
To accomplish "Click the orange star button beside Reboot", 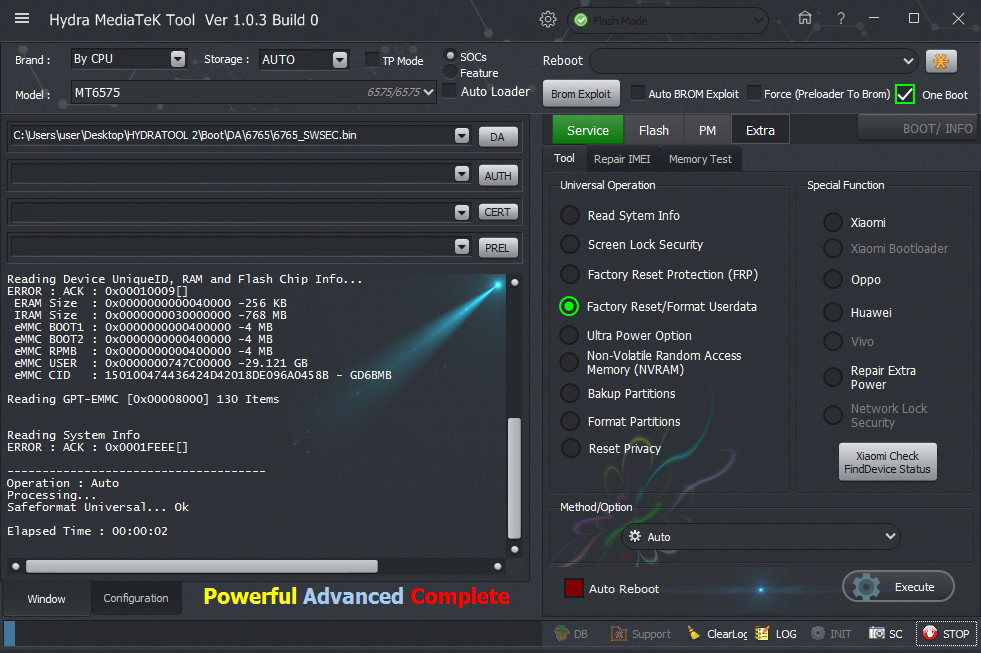I will [x=941, y=61].
